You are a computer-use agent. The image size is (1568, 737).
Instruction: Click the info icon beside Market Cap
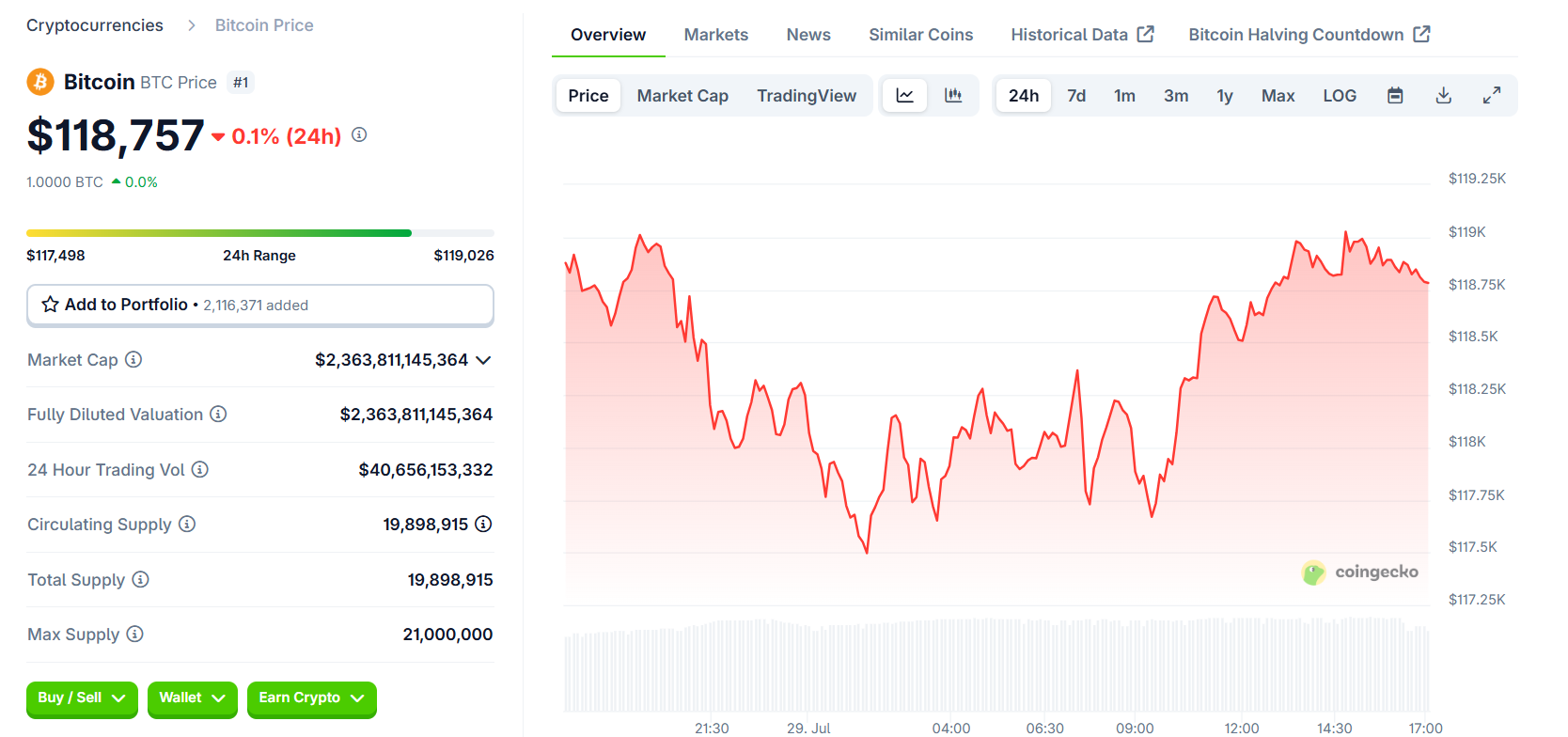tap(133, 360)
